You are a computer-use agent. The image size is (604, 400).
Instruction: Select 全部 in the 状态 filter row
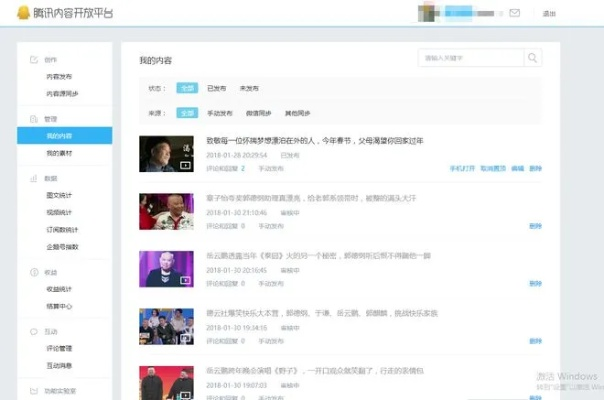point(187,88)
